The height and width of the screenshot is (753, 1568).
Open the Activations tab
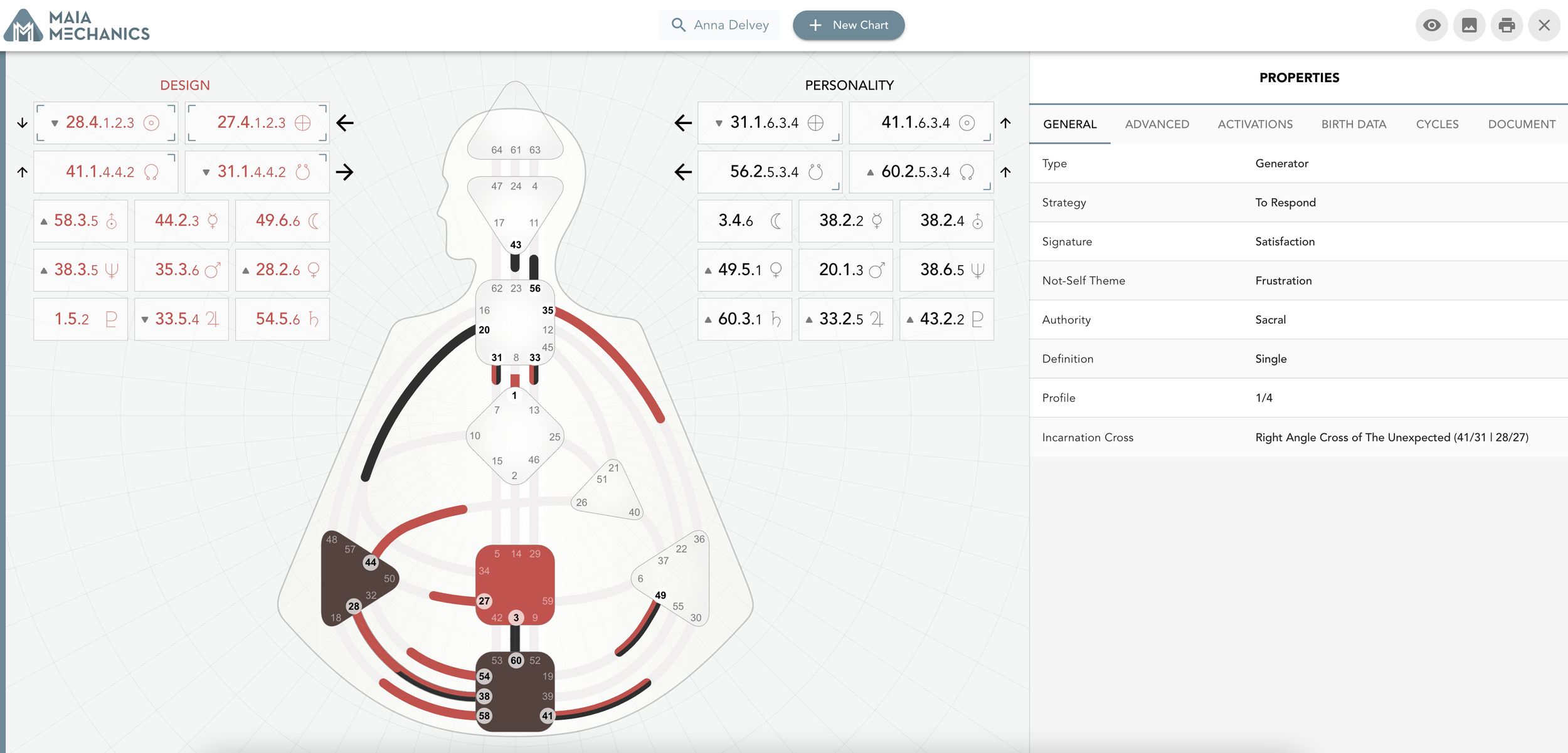tap(1255, 124)
